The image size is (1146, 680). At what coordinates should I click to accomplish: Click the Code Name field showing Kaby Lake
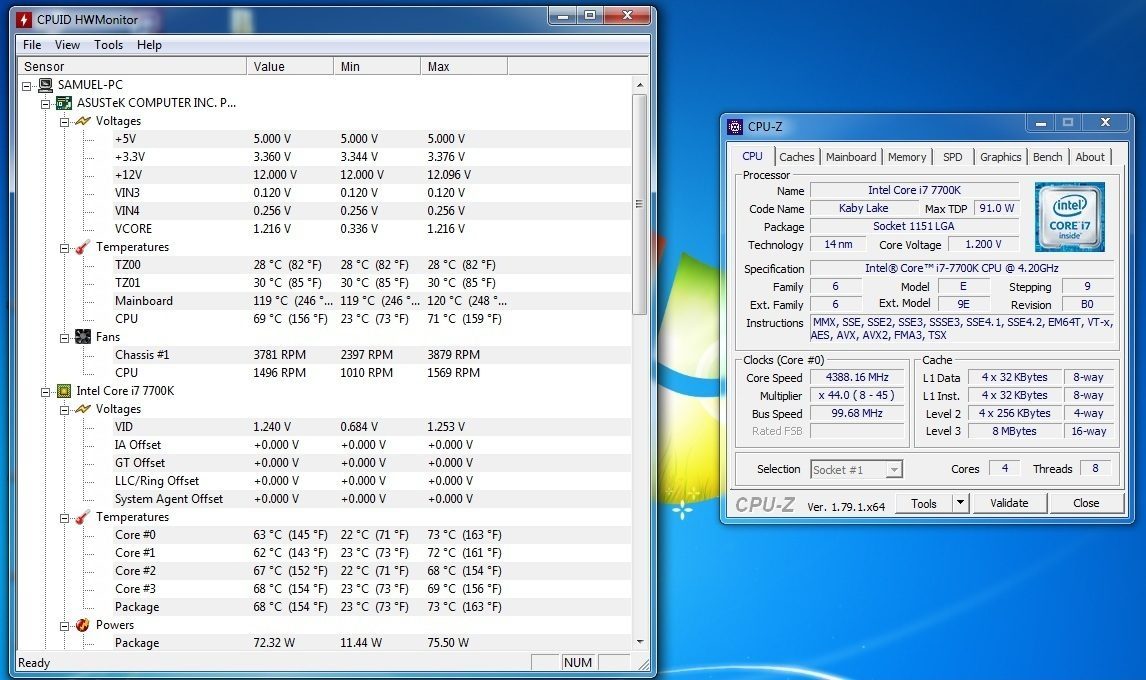pos(863,208)
